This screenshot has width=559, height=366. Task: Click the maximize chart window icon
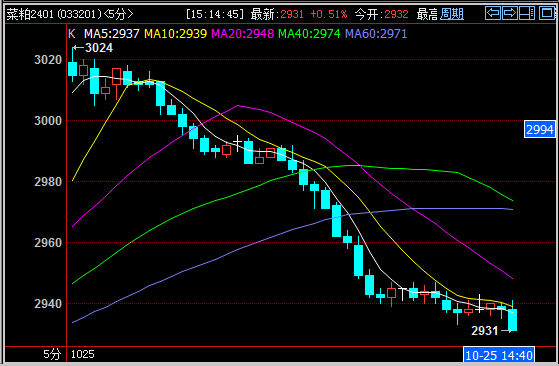(x=547, y=13)
